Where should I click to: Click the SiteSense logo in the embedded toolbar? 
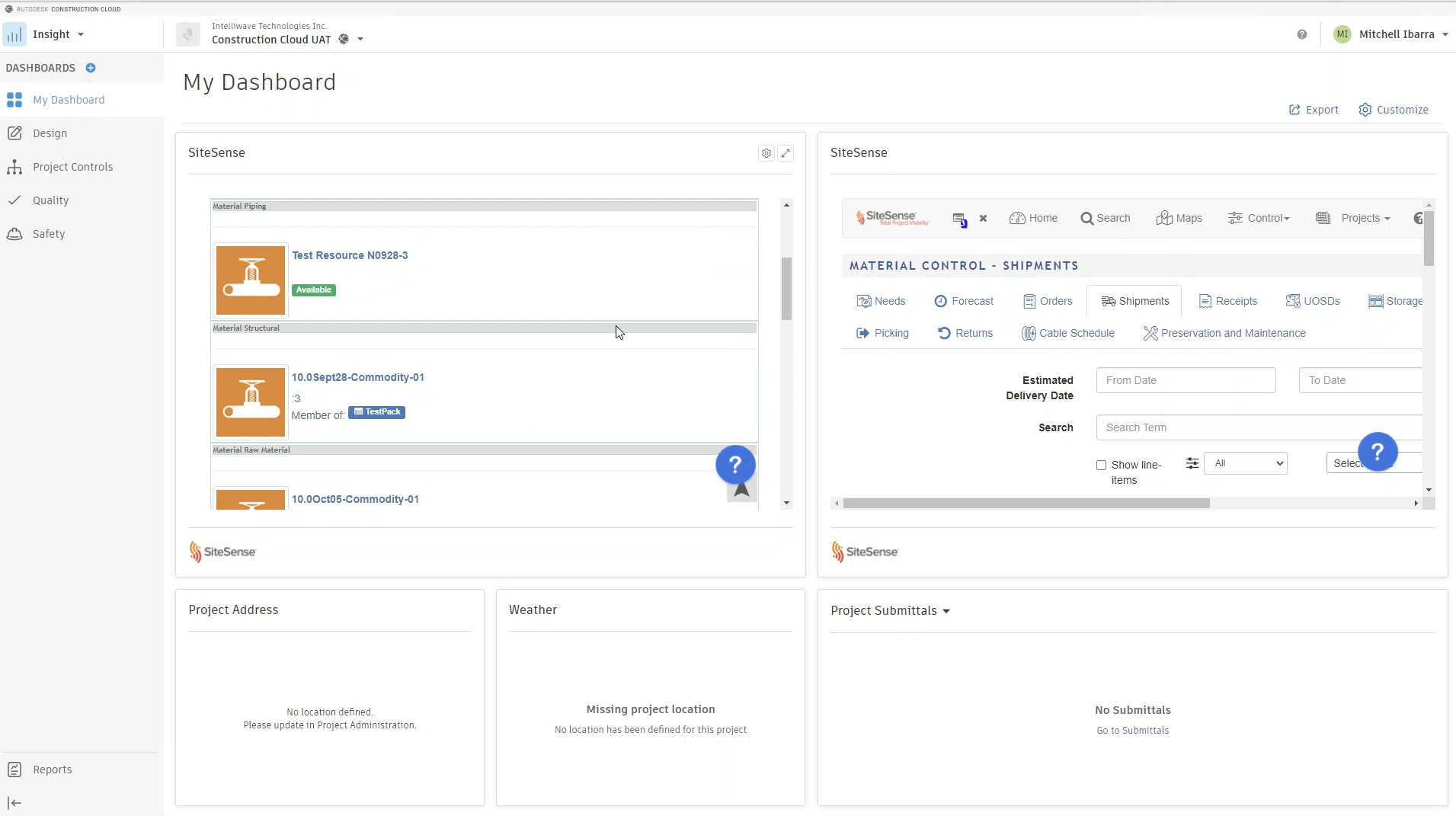pos(892,218)
